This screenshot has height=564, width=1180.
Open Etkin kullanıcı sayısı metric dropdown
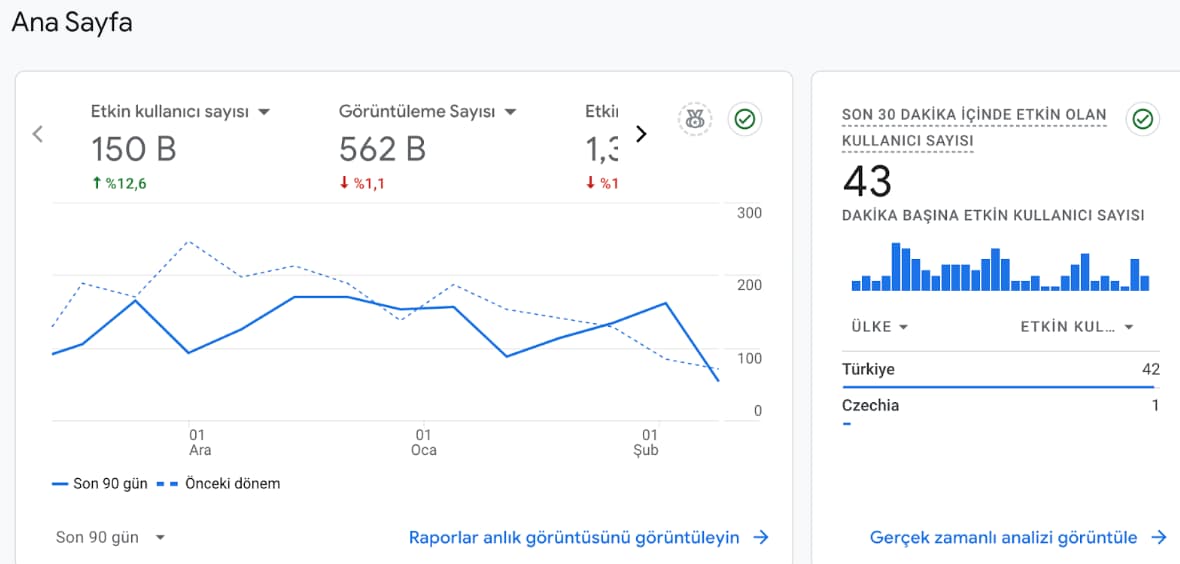[264, 112]
